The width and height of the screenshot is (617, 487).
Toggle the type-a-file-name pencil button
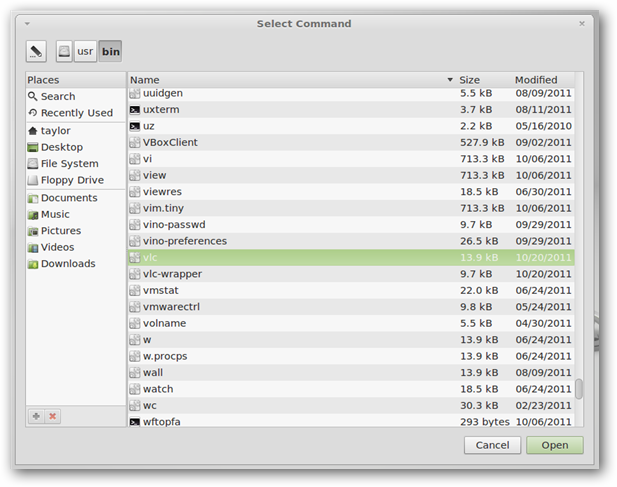(x=36, y=52)
